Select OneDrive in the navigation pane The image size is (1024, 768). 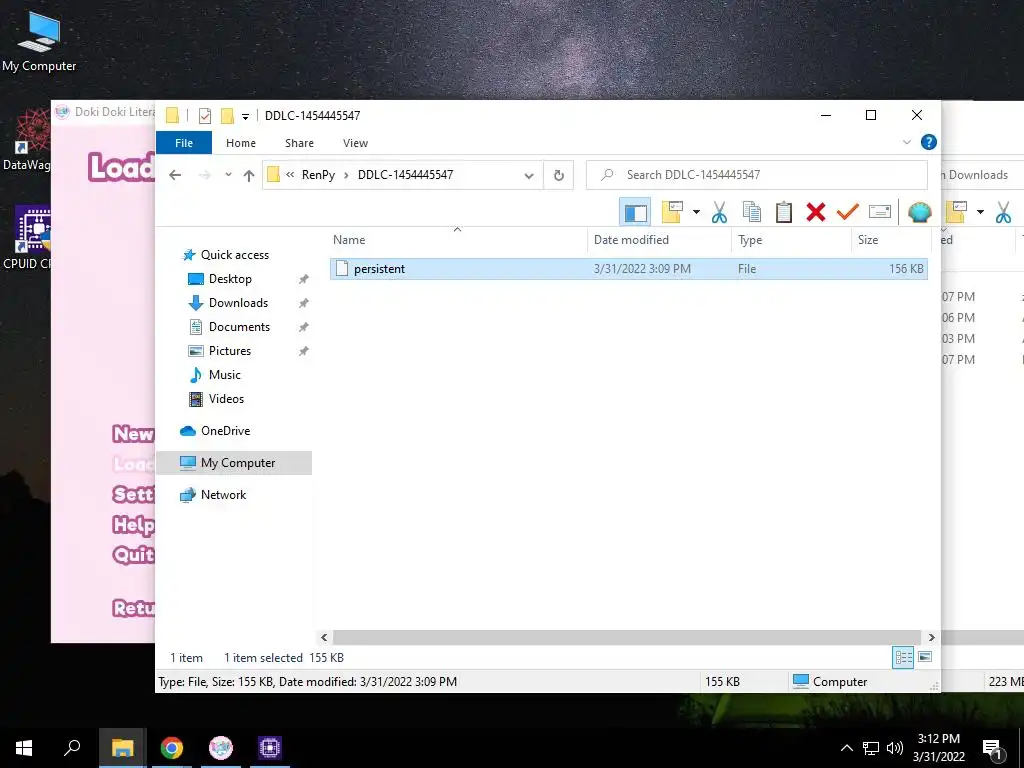coord(225,431)
